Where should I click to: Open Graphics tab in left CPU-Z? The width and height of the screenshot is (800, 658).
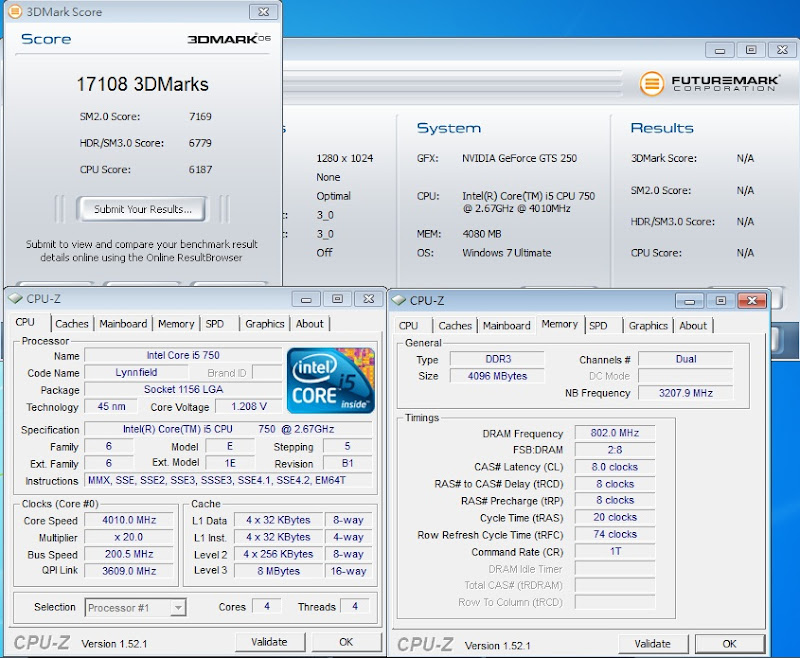(x=264, y=324)
